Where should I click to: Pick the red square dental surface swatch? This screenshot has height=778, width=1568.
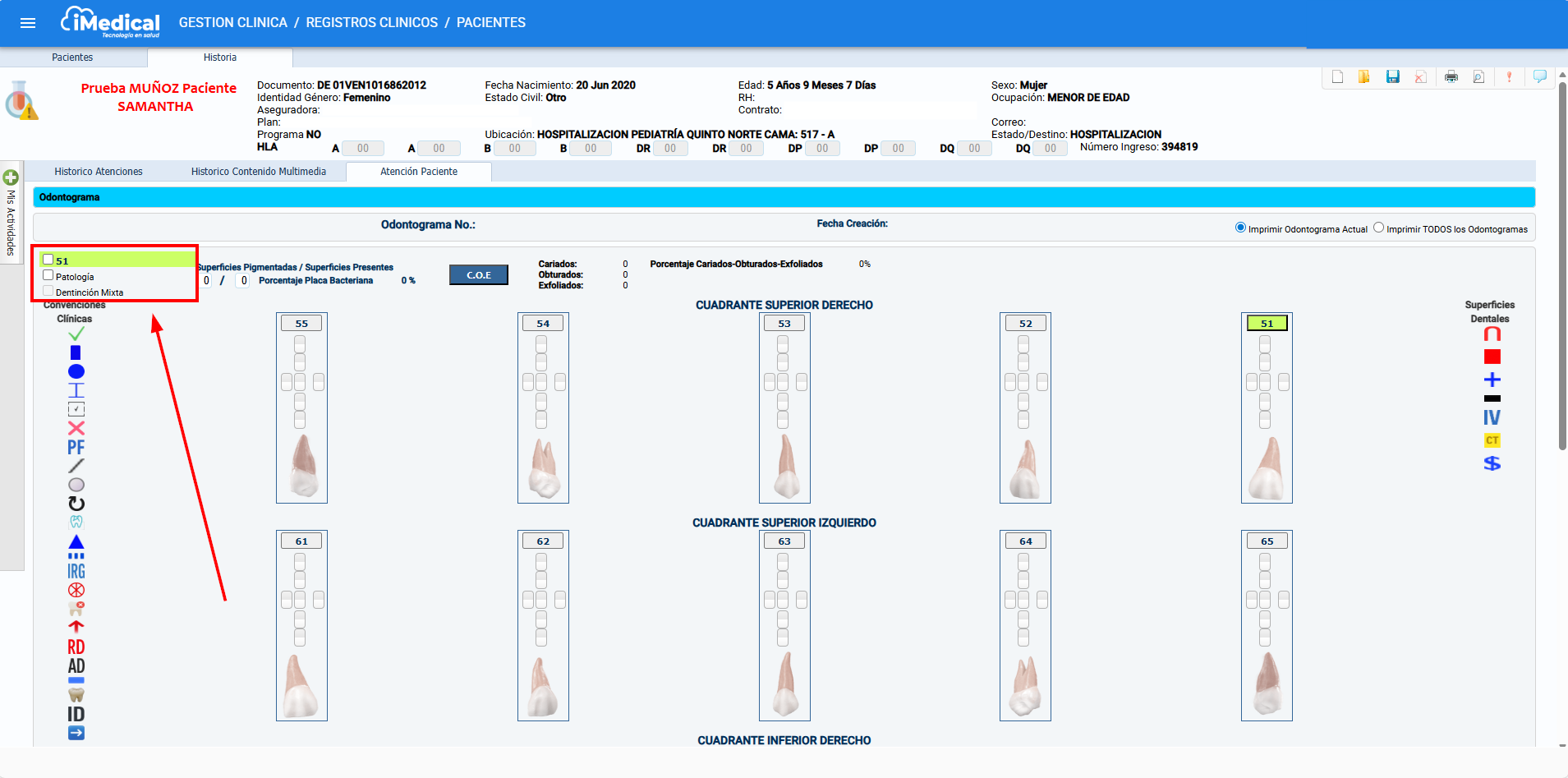click(1492, 357)
